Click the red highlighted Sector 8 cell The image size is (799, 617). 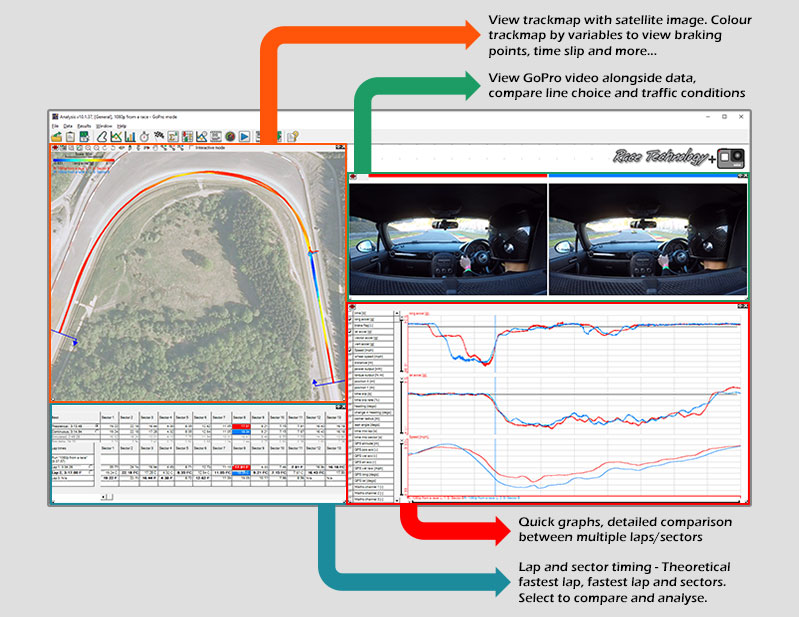242,426
